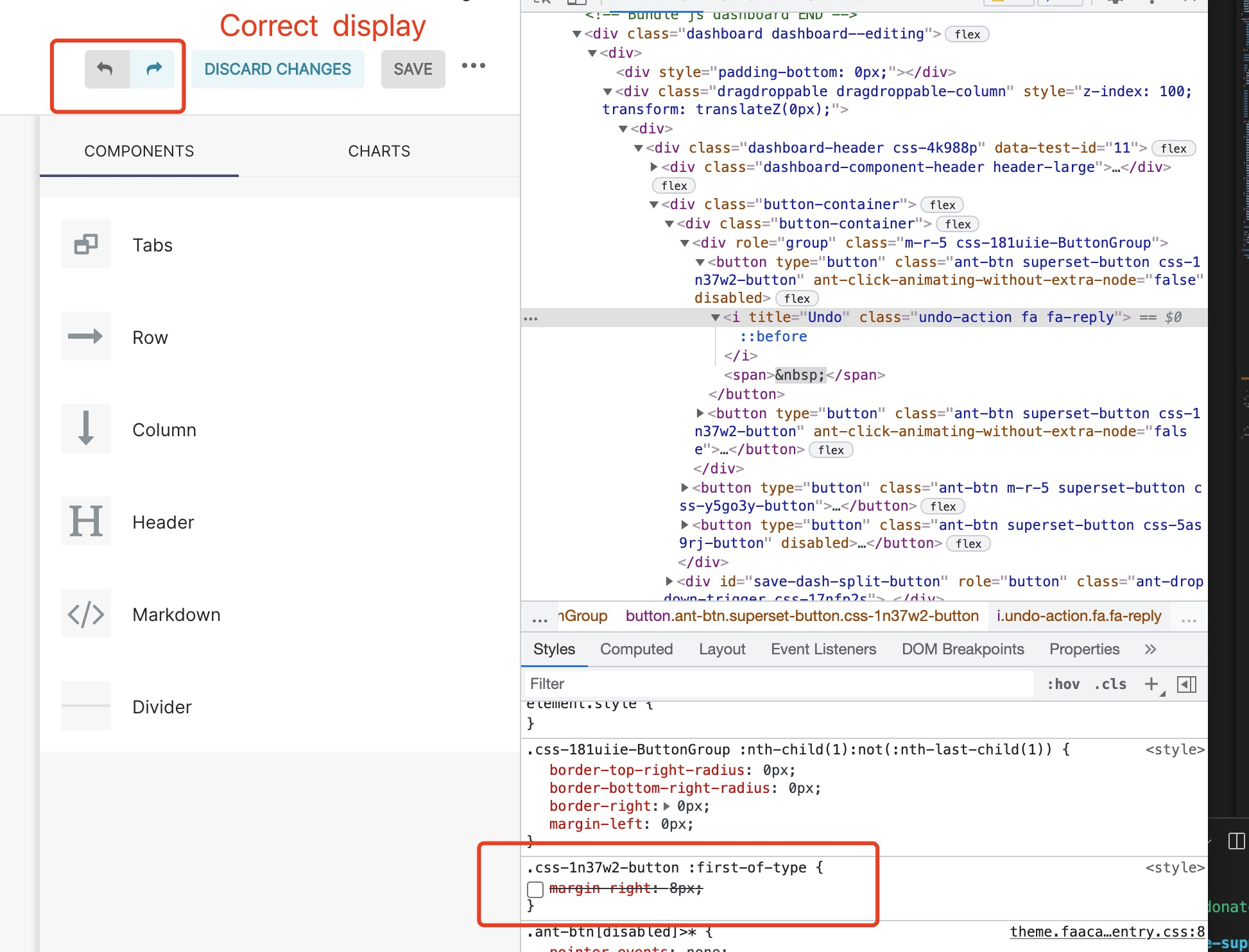Switch to the CHARTS tab

click(x=379, y=151)
